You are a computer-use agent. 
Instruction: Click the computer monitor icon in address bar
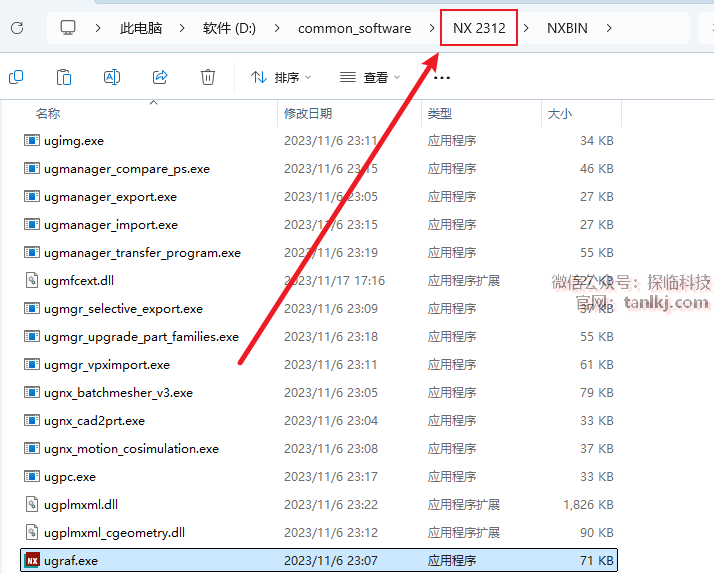[68, 28]
